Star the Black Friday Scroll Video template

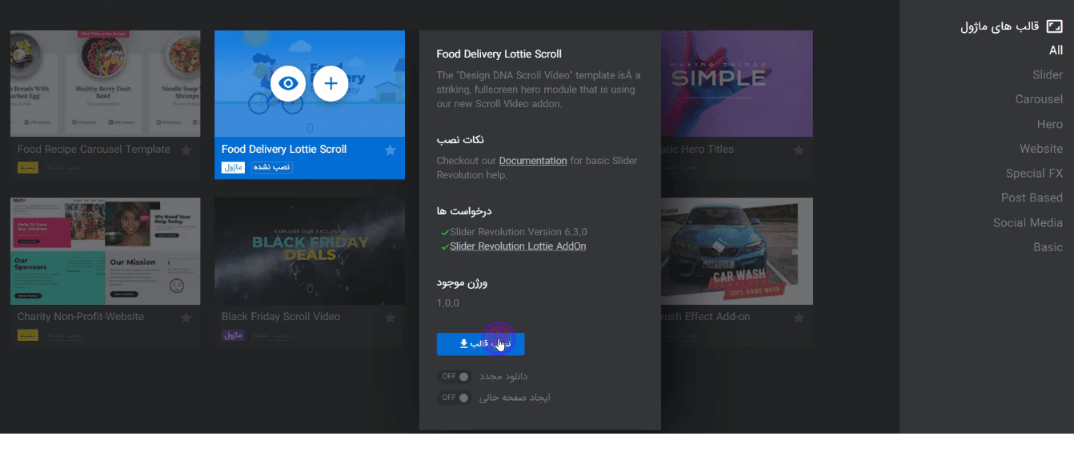(x=390, y=317)
